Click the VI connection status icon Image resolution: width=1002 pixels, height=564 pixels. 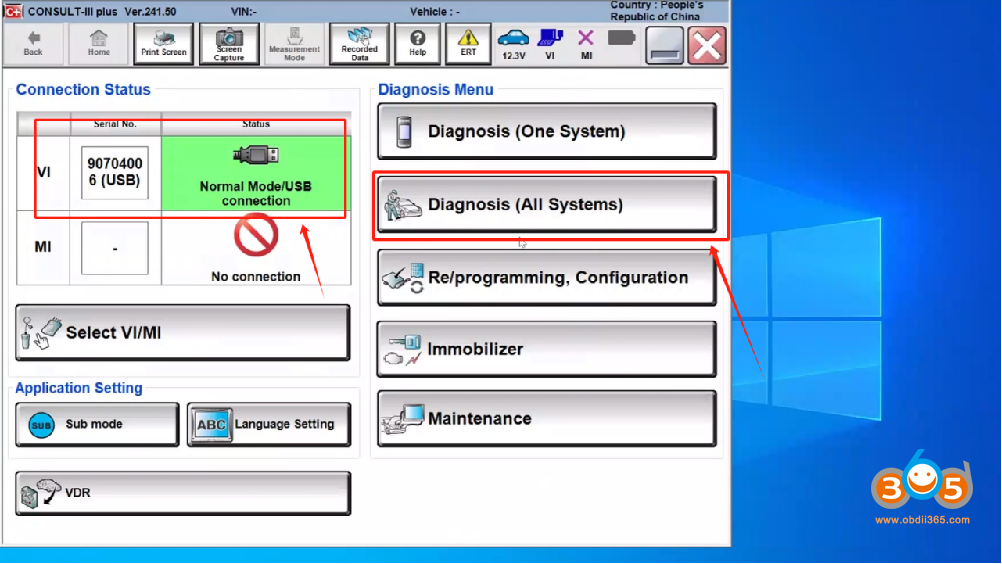[x=549, y=43]
